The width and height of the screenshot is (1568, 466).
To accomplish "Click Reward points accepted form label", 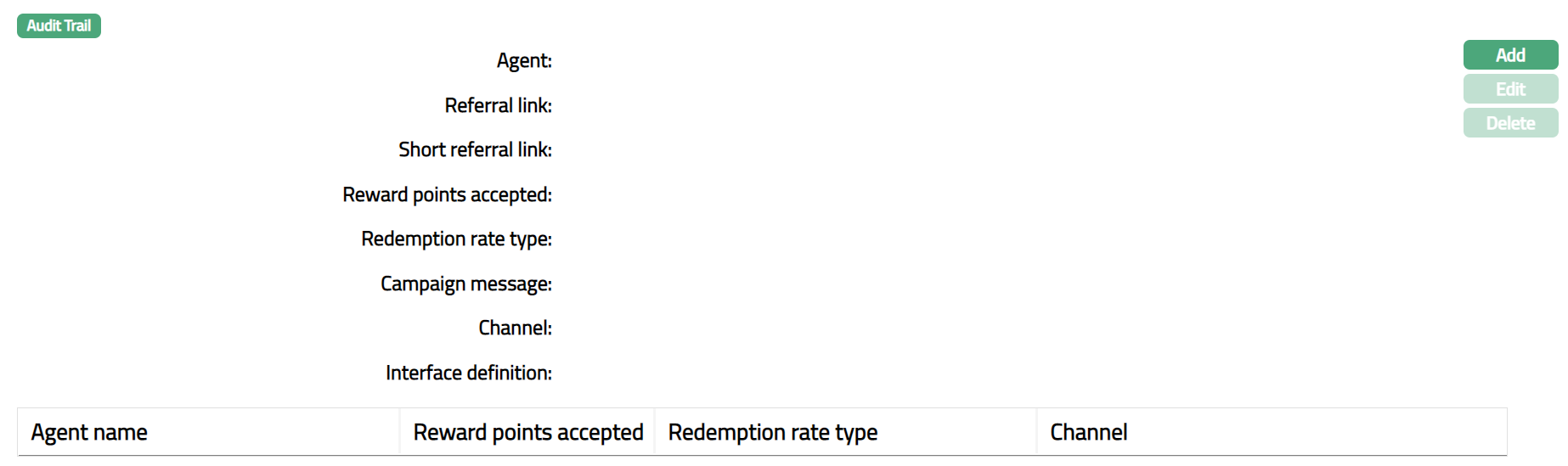I will [447, 194].
